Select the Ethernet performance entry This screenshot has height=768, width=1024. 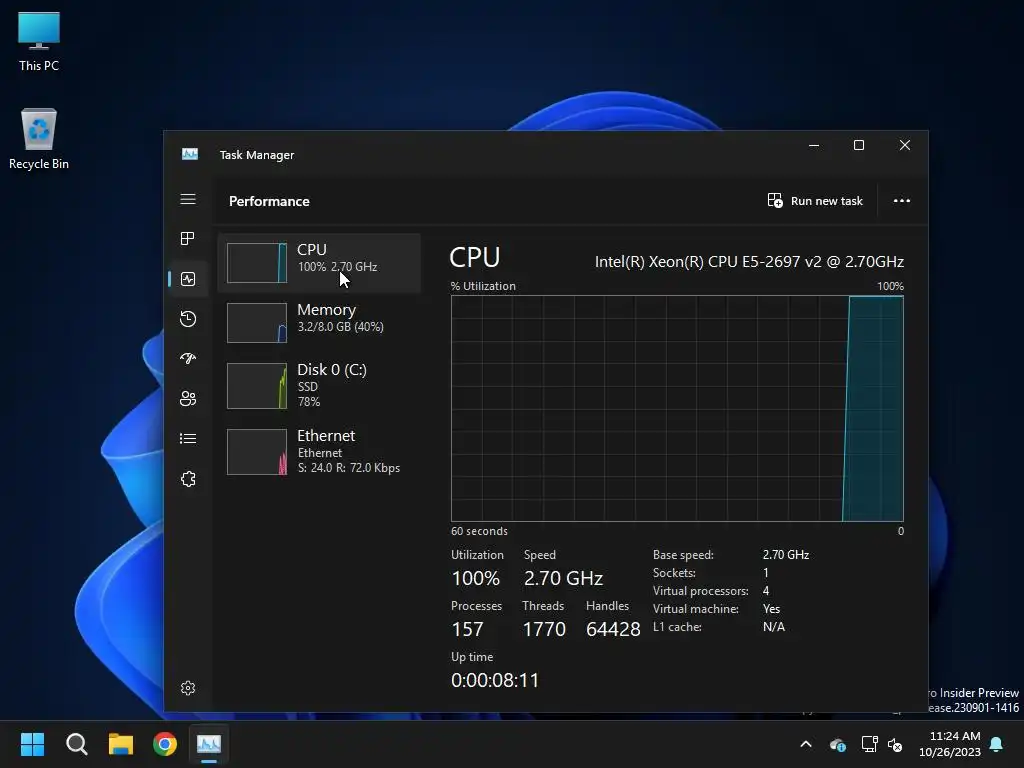(319, 452)
